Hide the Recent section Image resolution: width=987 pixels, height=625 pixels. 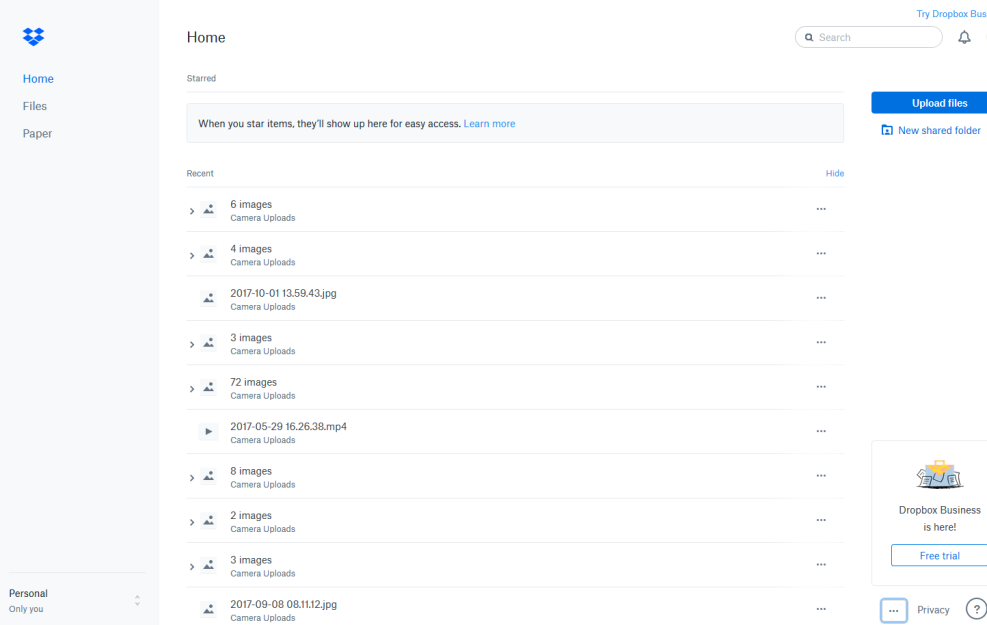pos(834,173)
